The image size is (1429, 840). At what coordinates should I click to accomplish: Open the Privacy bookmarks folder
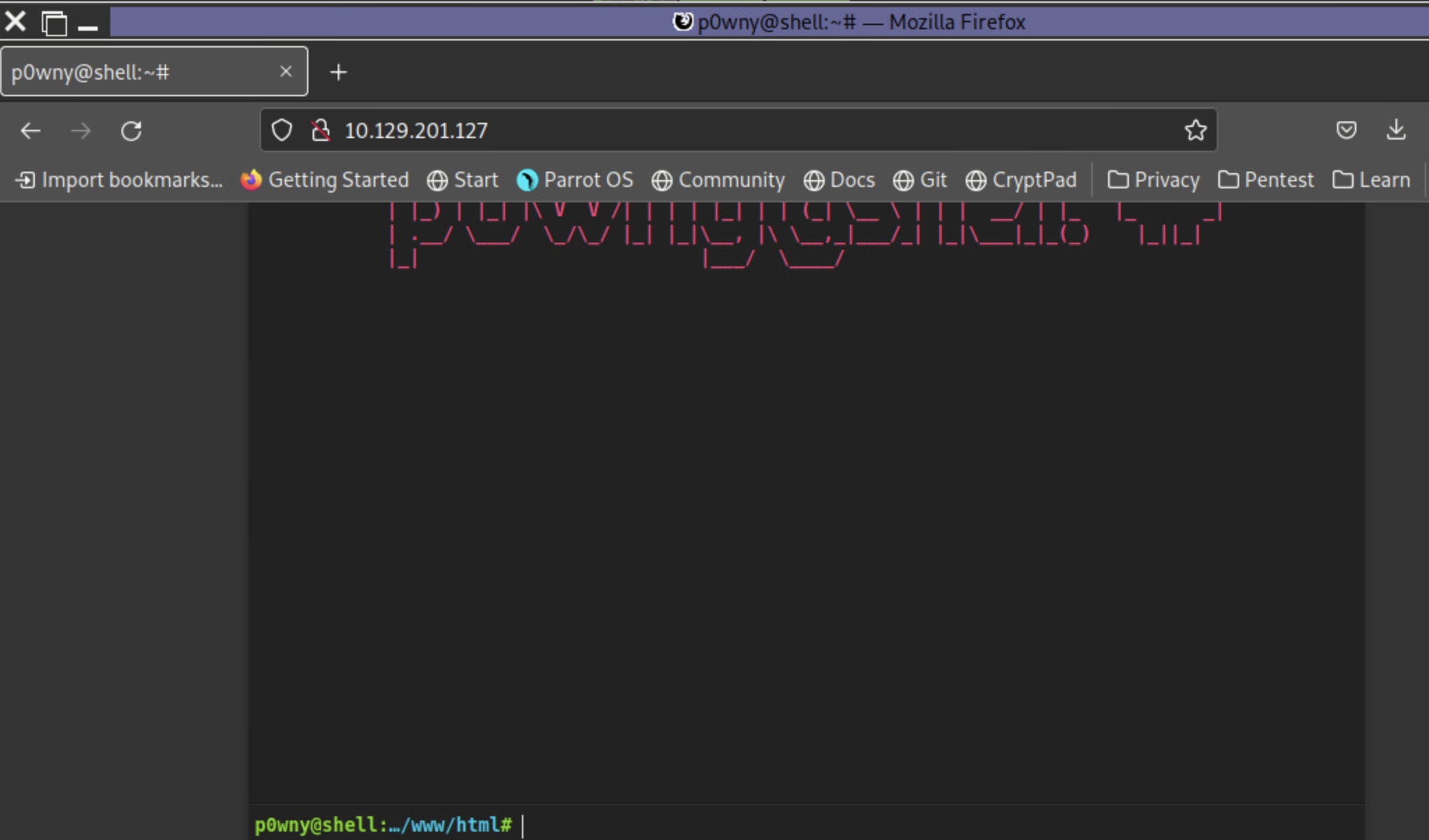(x=1153, y=180)
